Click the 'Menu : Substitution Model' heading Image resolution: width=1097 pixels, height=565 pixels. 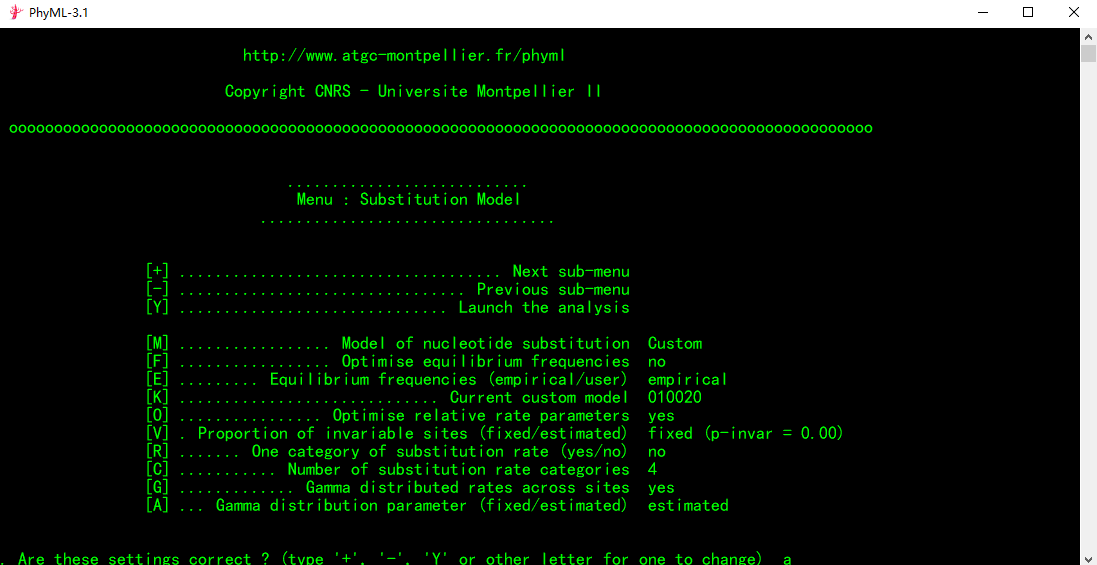pos(409,199)
